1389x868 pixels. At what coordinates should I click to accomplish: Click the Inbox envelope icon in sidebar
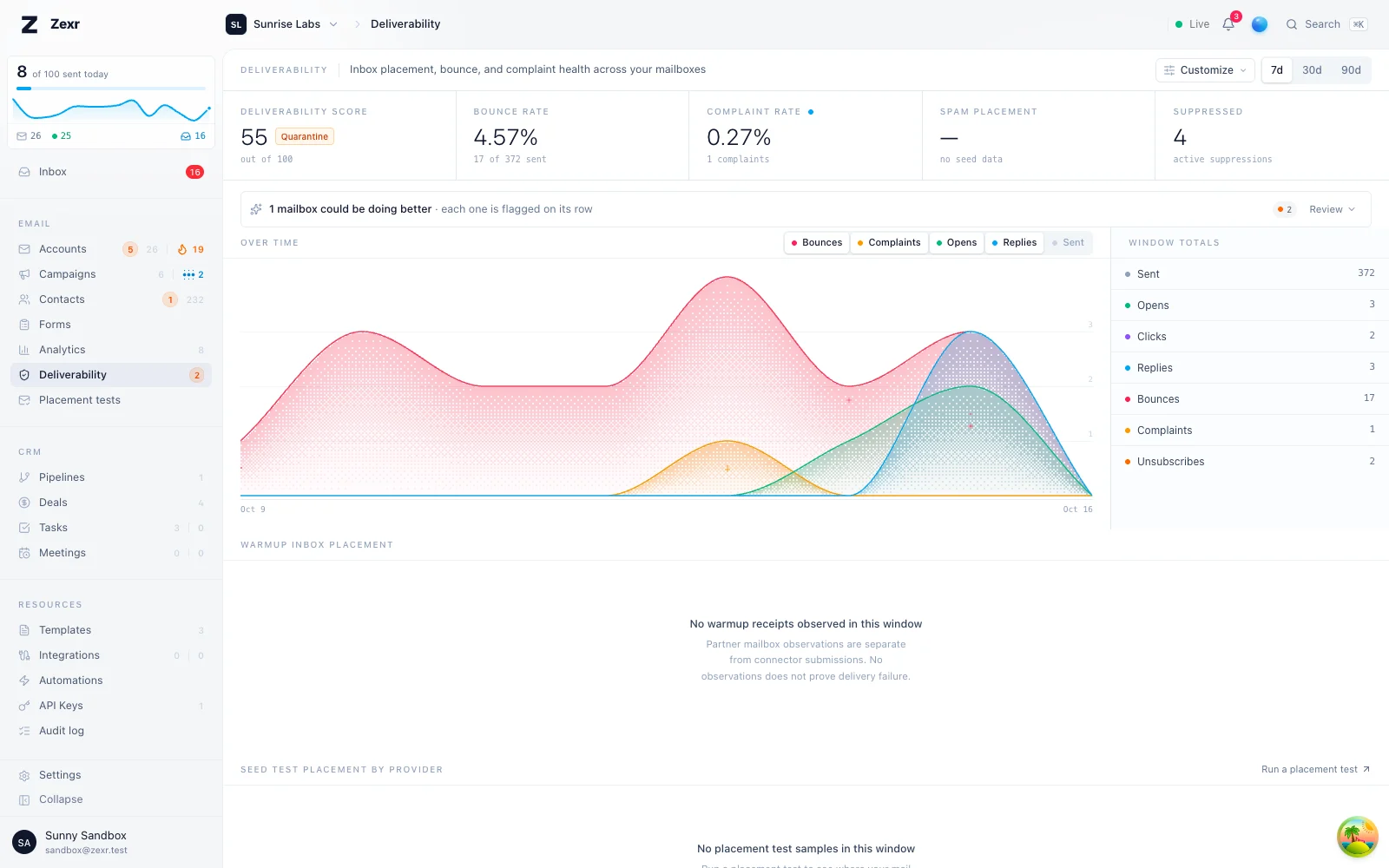(24, 172)
